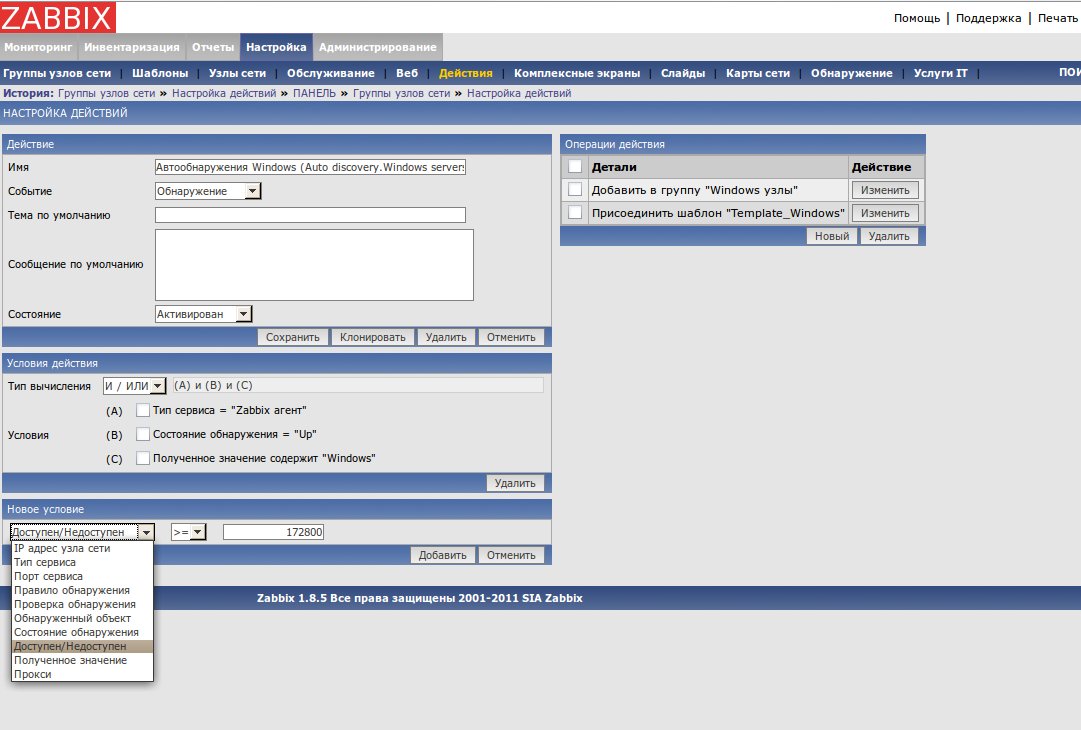This screenshot has width=1081, height=730.
Task: Check the Добавить в группу operation checkbox
Action: [x=575, y=190]
